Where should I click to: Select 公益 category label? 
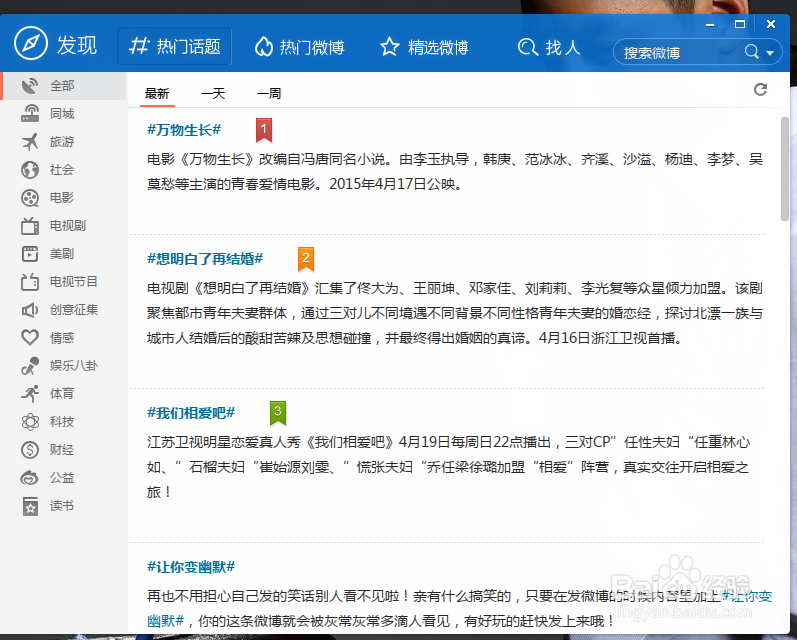(62, 477)
